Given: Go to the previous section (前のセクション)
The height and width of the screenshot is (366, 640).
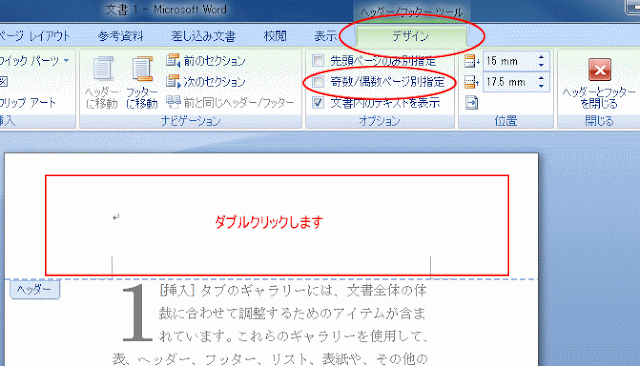Looking at the screenshot, I should pos(206,61).
